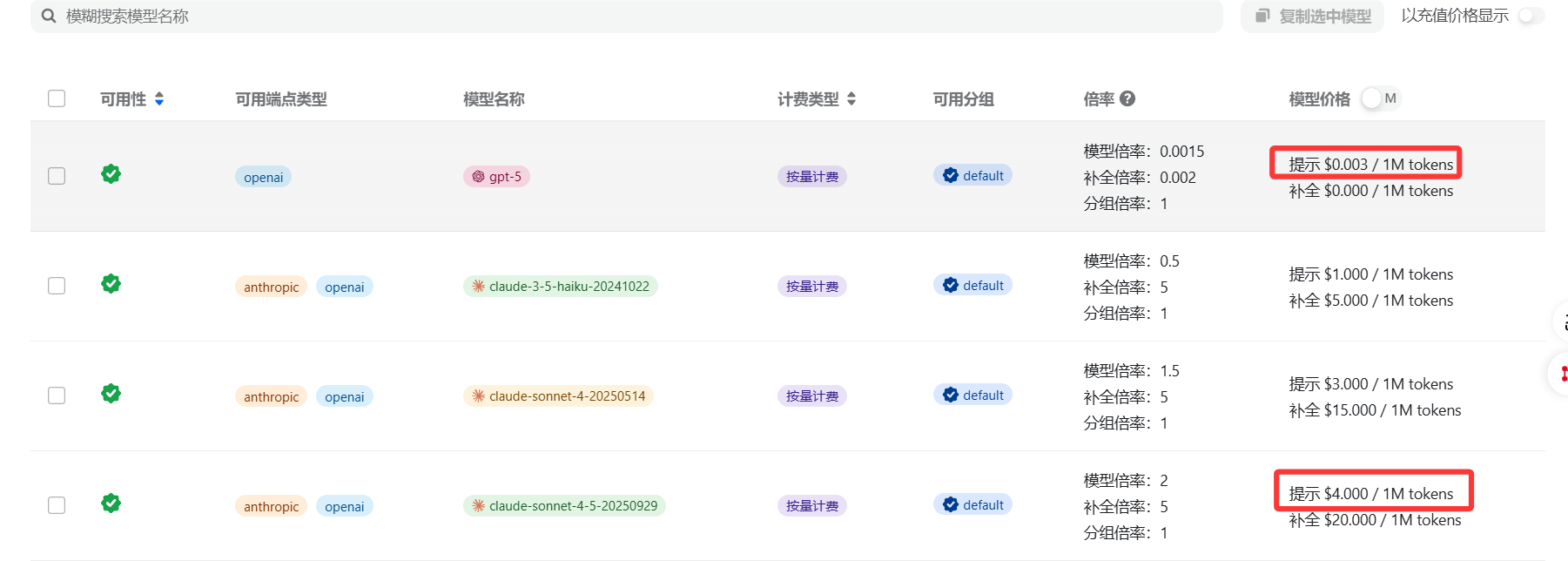Click the 复制选中模型 button
Viewport: 1568px width, 561px height.
coord(1313,16)
